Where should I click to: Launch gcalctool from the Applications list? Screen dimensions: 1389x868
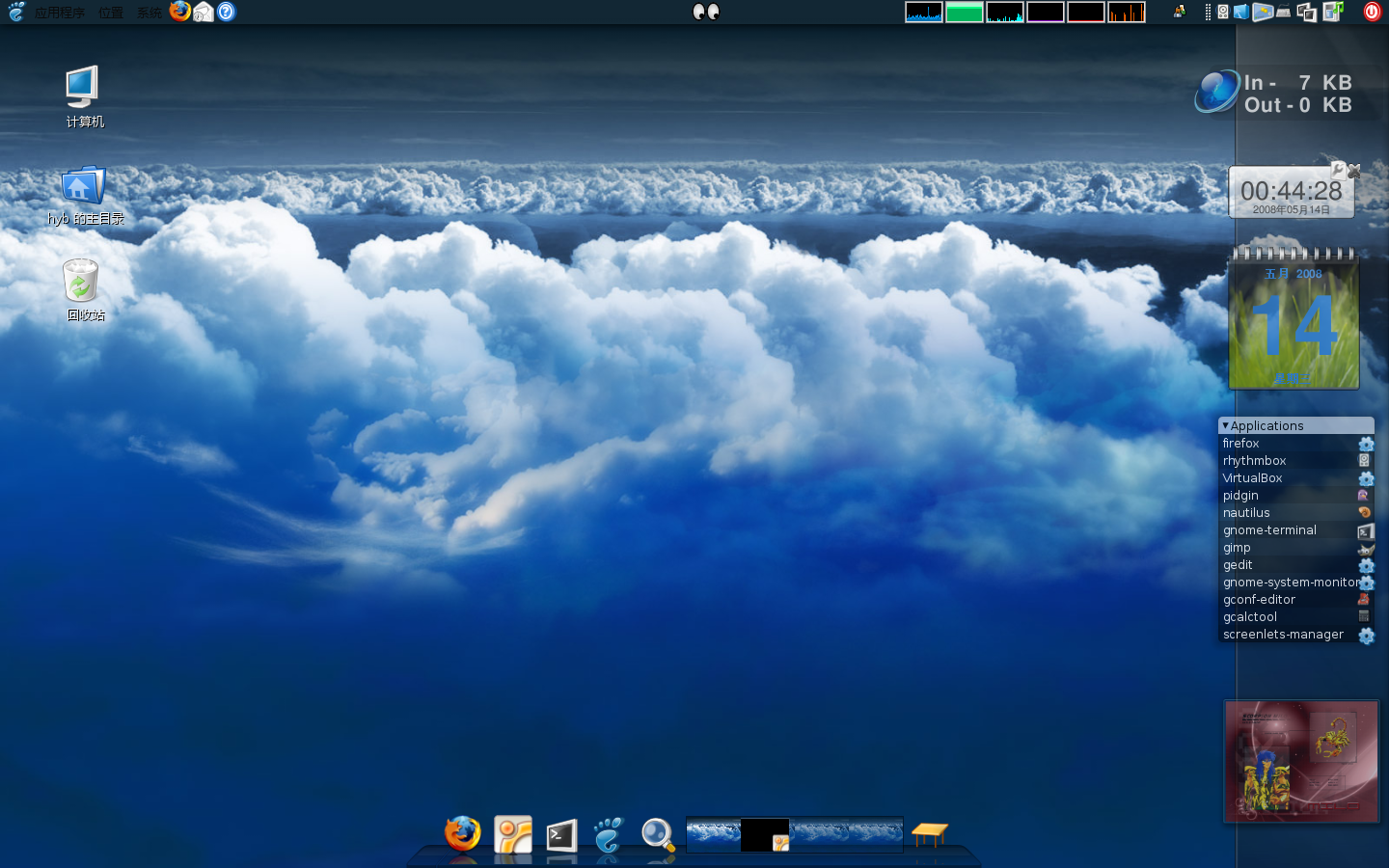(1297, 617)
